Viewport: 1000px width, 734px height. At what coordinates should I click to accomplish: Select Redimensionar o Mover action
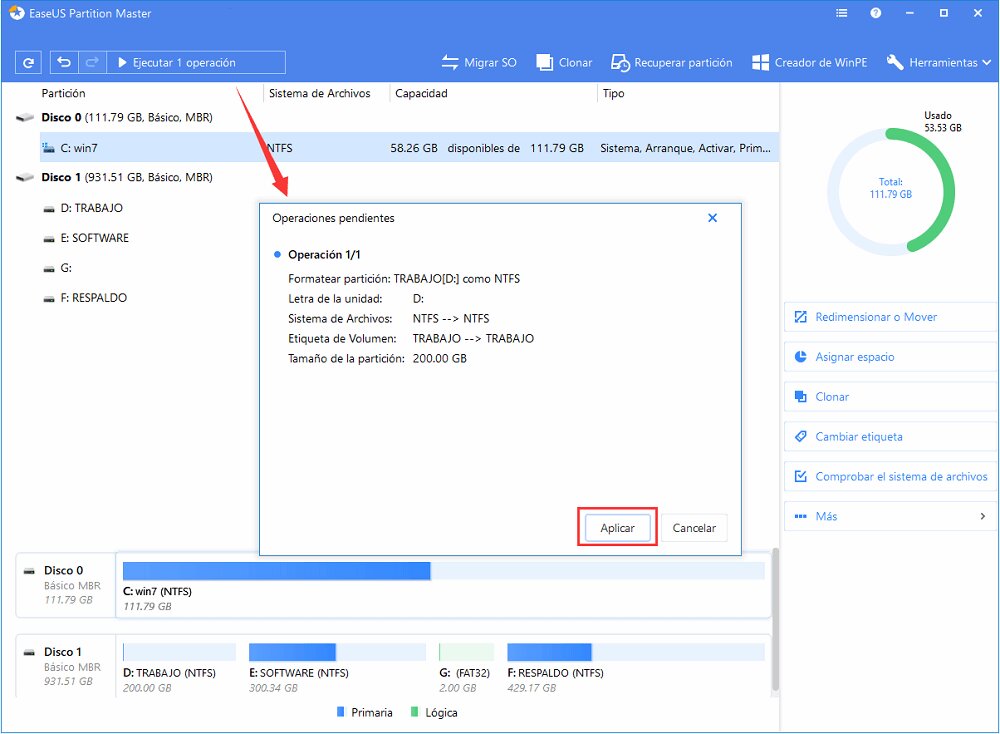pyautogui.click(x=890, y=317)
